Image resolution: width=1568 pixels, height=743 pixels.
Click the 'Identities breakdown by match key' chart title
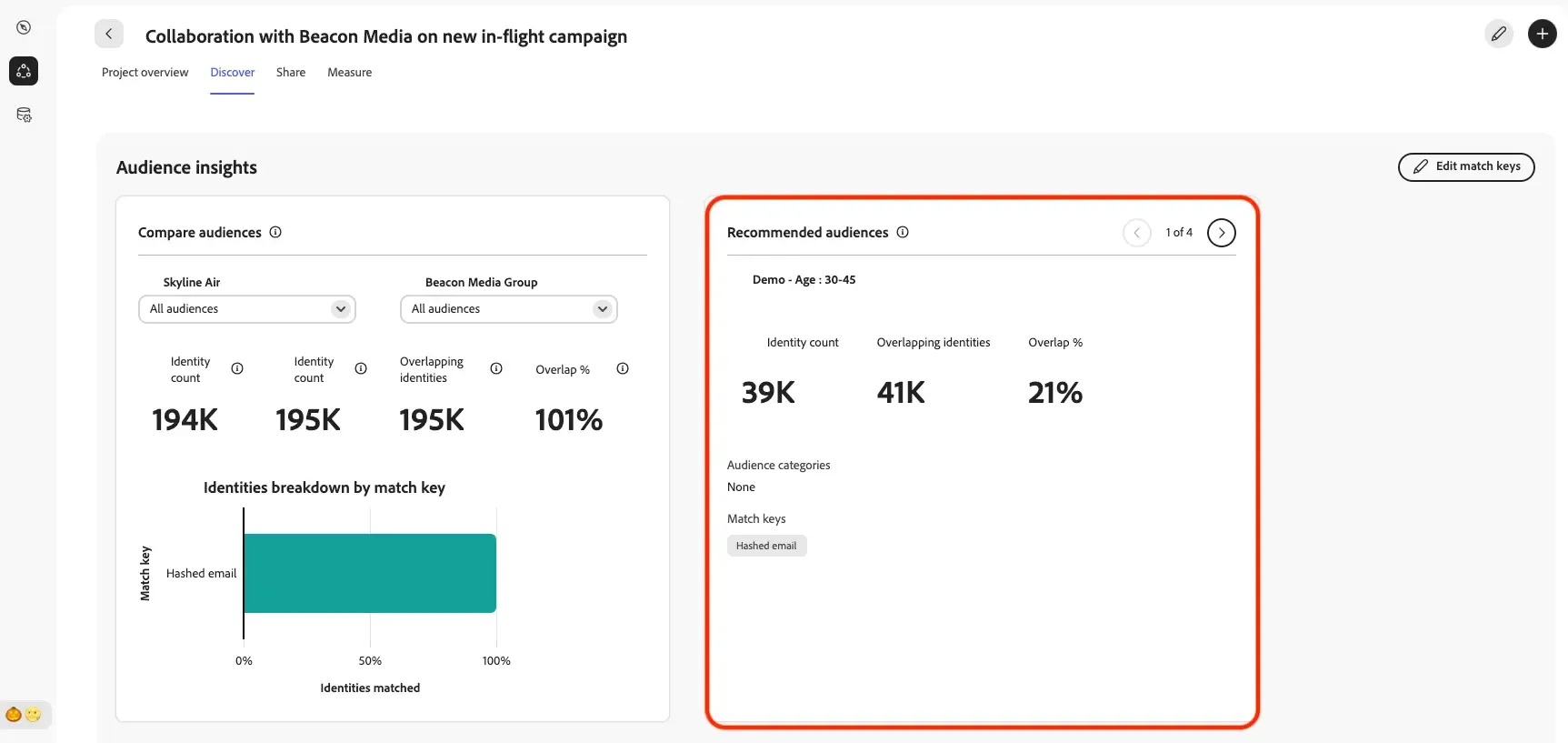(x=325, y=487)
